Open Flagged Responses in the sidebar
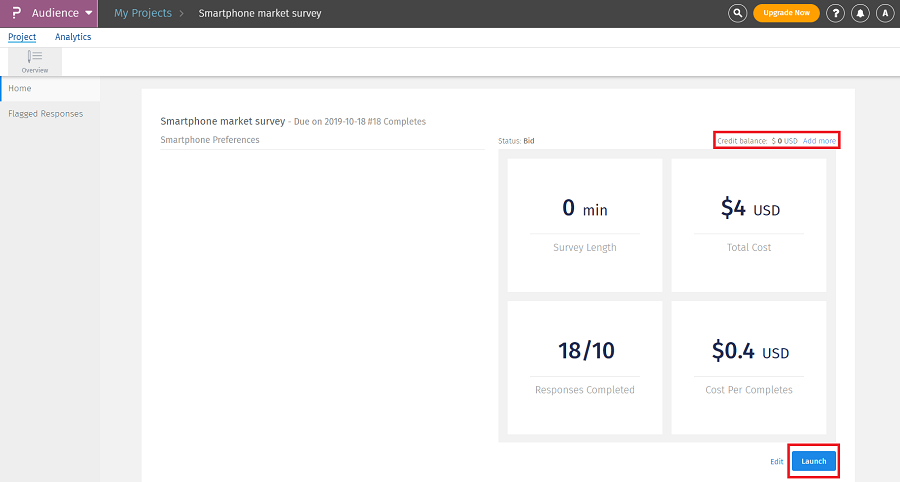Screen dimensions: 900x482 click(x=45, y=114)
